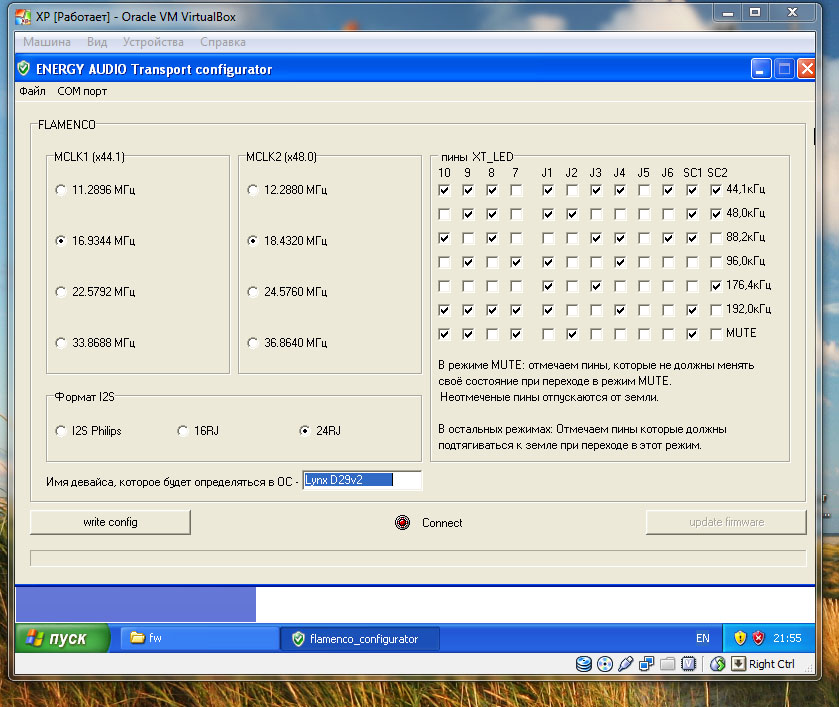Select MCLK2 36.8640 МГц radio button

click(x=253, y=343)
